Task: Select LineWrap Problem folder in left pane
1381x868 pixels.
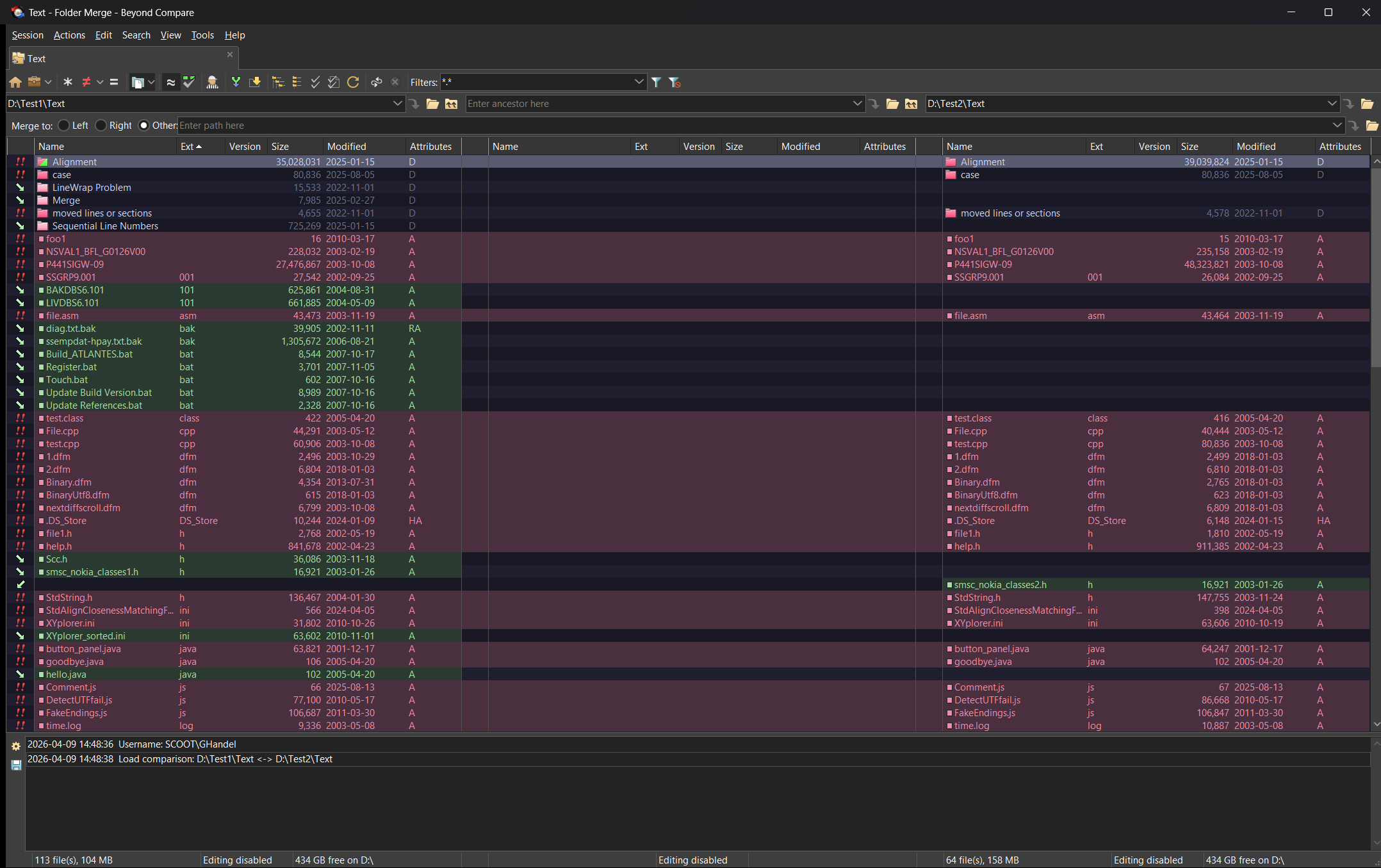Action: tap(92, 188)
